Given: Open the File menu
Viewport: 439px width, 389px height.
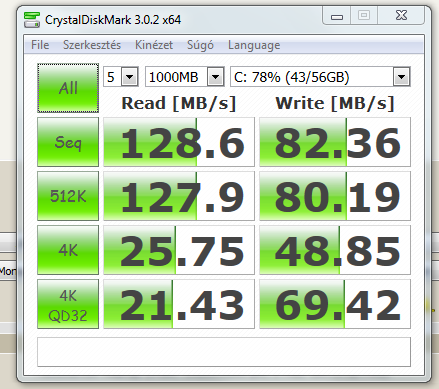Looking at the screenshot, I should (40, 45).
